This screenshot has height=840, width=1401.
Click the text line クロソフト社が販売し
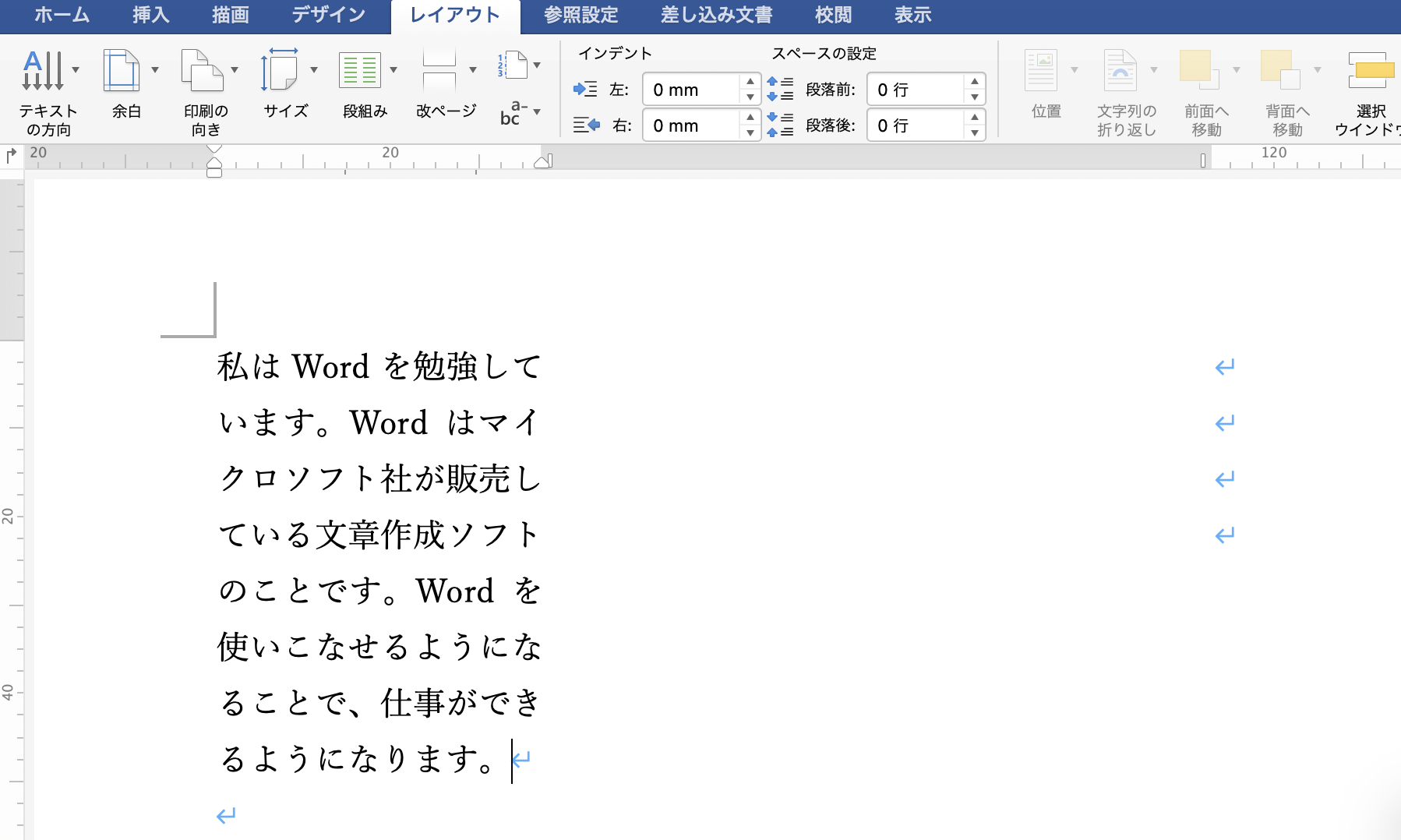[x=379, y=478]
